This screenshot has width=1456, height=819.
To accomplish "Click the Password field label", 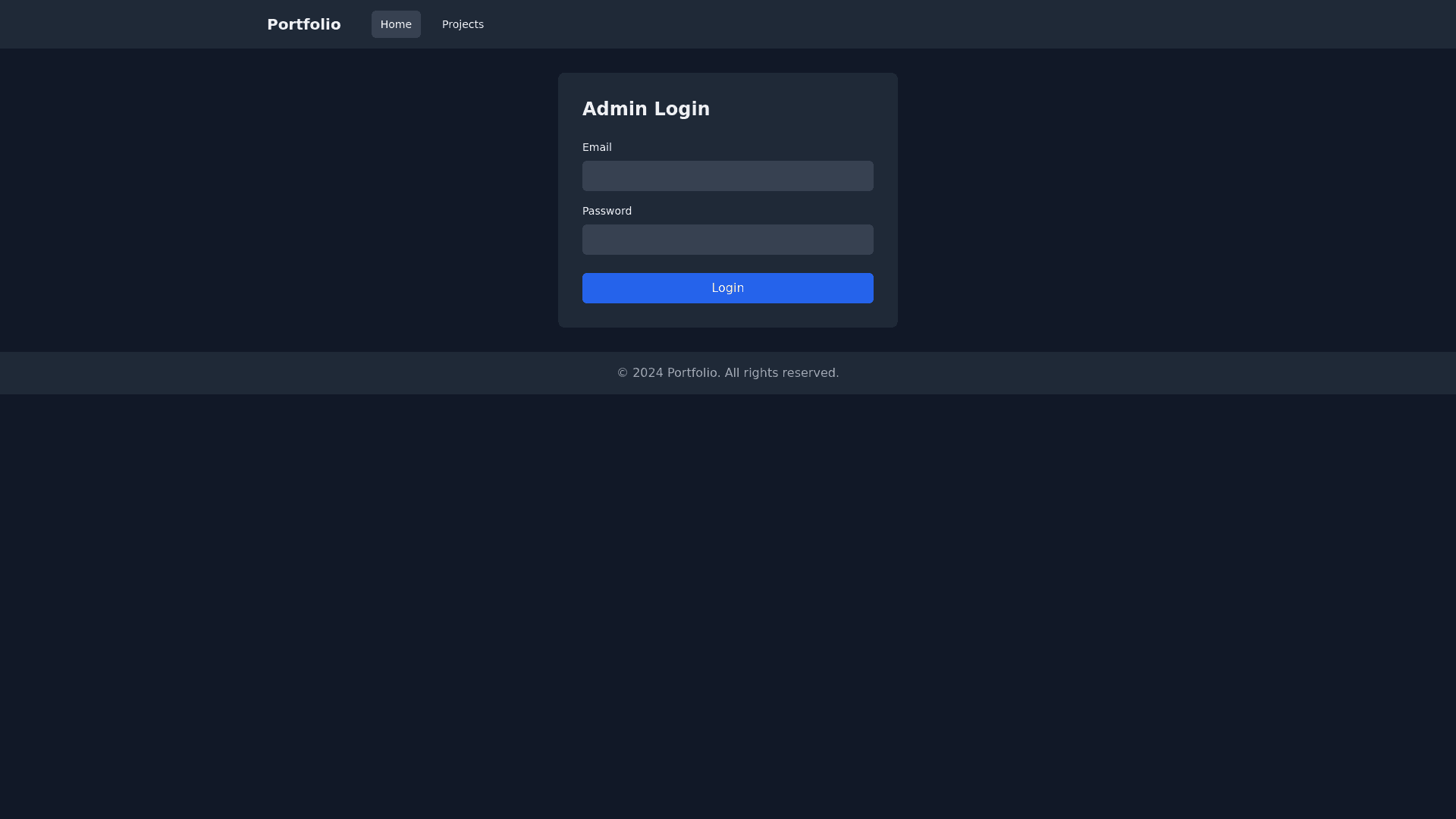I will click(607, 211).
